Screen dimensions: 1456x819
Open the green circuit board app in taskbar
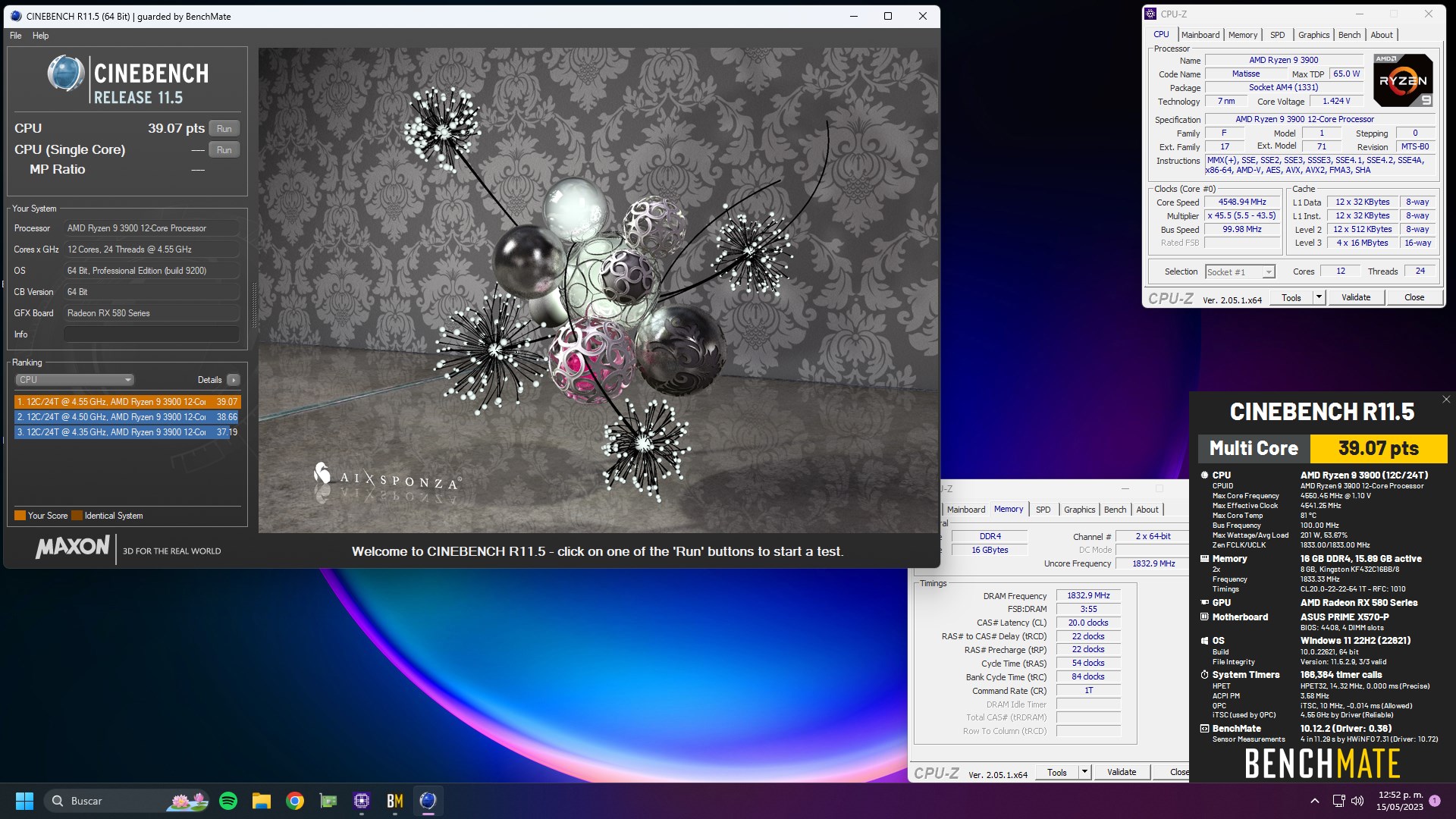coord(328,801)
